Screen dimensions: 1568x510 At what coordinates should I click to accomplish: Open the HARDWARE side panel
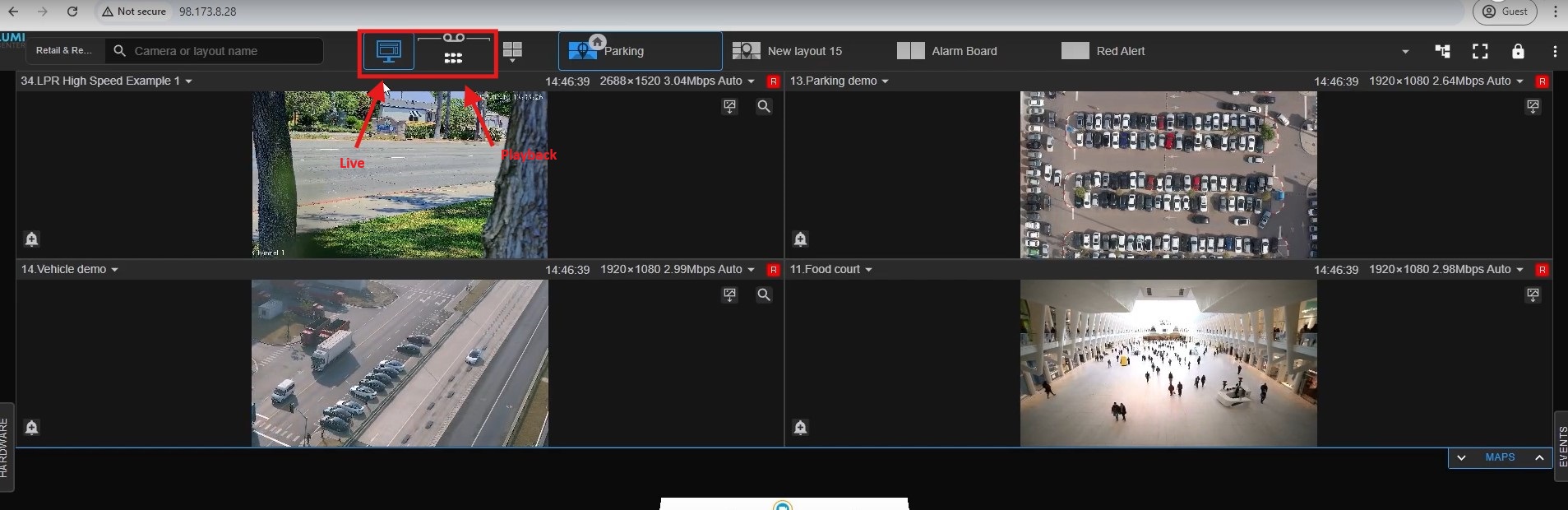click(x=5, y=447)
